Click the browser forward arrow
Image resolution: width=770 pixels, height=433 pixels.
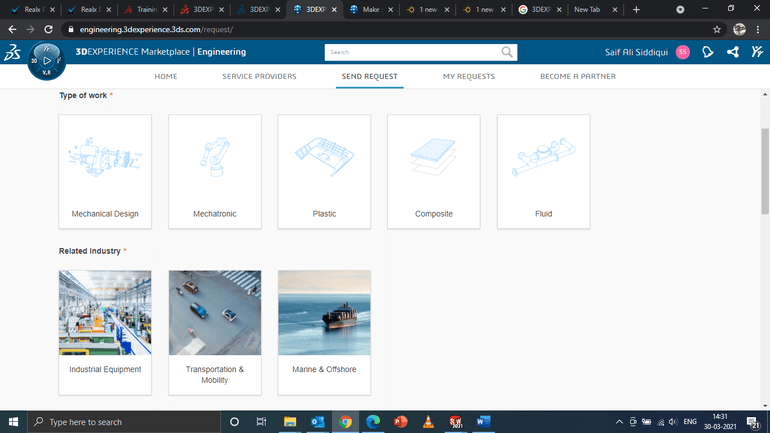point(30,29)
